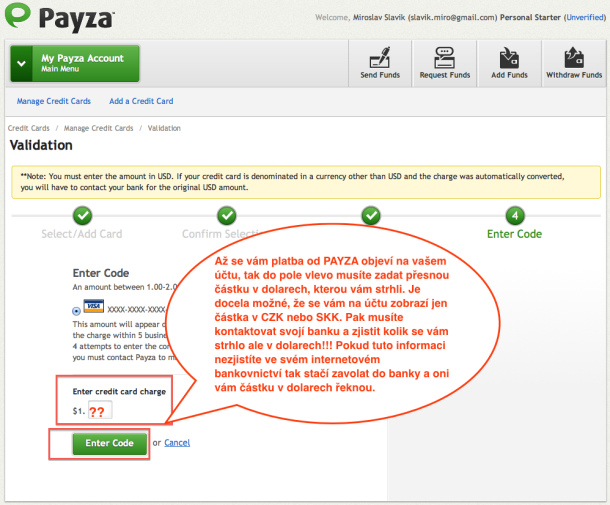The image size is (610, 505).
Task: Click the Validation heading
Action: coord(41,145)
